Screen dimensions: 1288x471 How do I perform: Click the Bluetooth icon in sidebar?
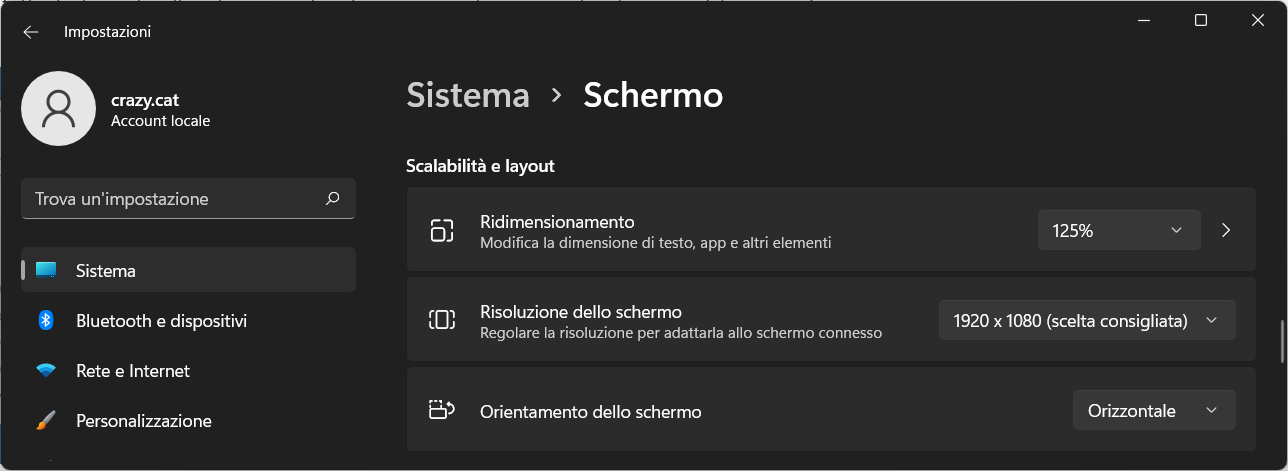coord(46,320)
